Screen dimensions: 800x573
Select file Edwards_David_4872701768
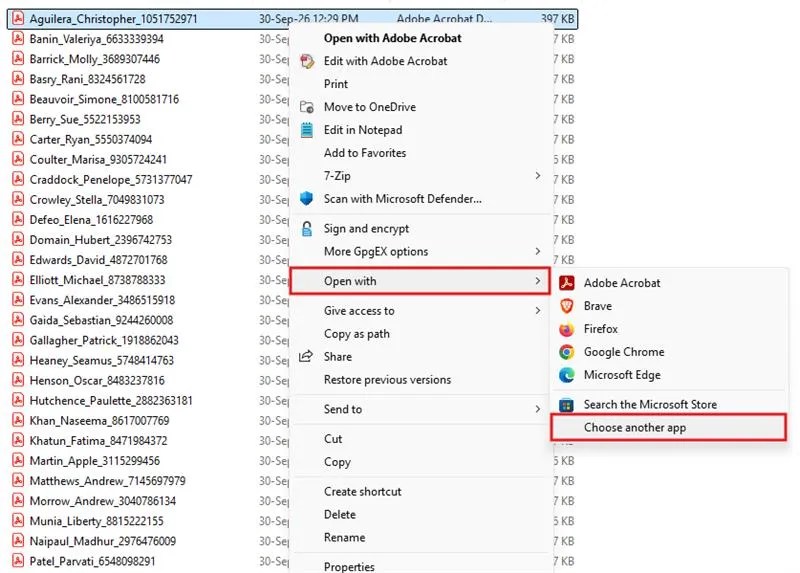click(98, 260)
